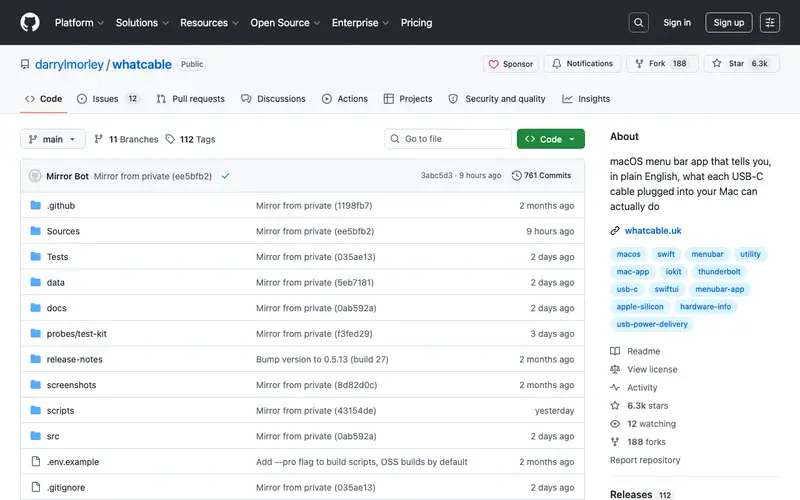800x500 pixels.
Task: Open the 6.3k stars link
Action: pyautogui.click(x=639, y=406)
